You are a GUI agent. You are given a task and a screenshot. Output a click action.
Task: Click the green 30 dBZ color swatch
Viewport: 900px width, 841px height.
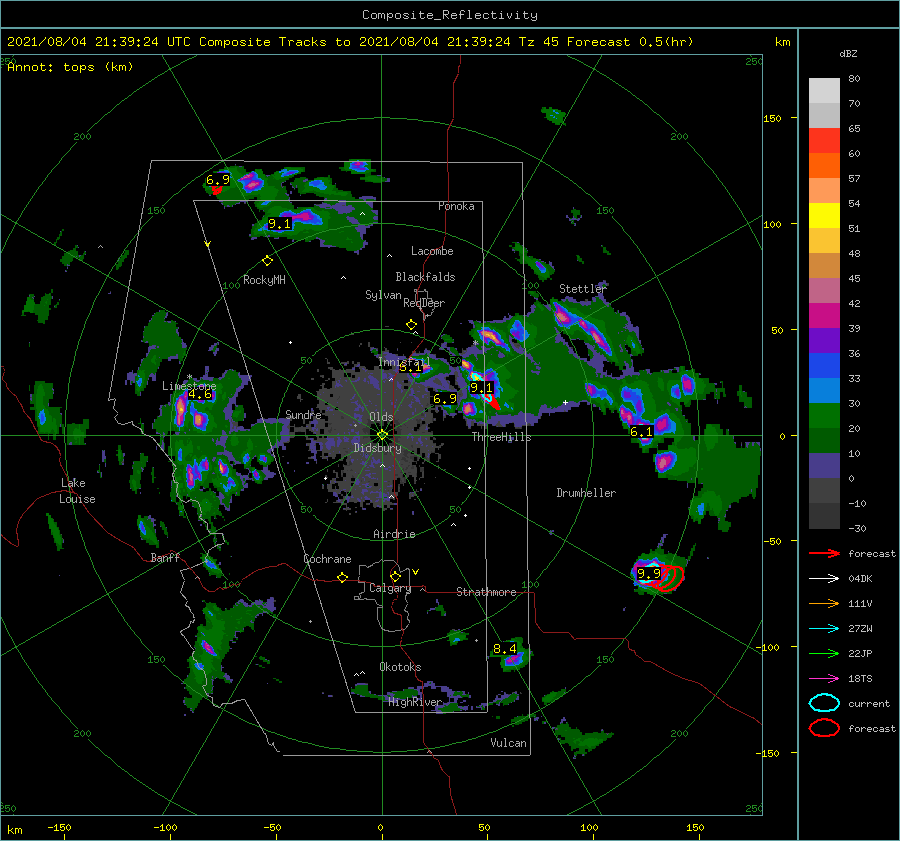point(824,416)
